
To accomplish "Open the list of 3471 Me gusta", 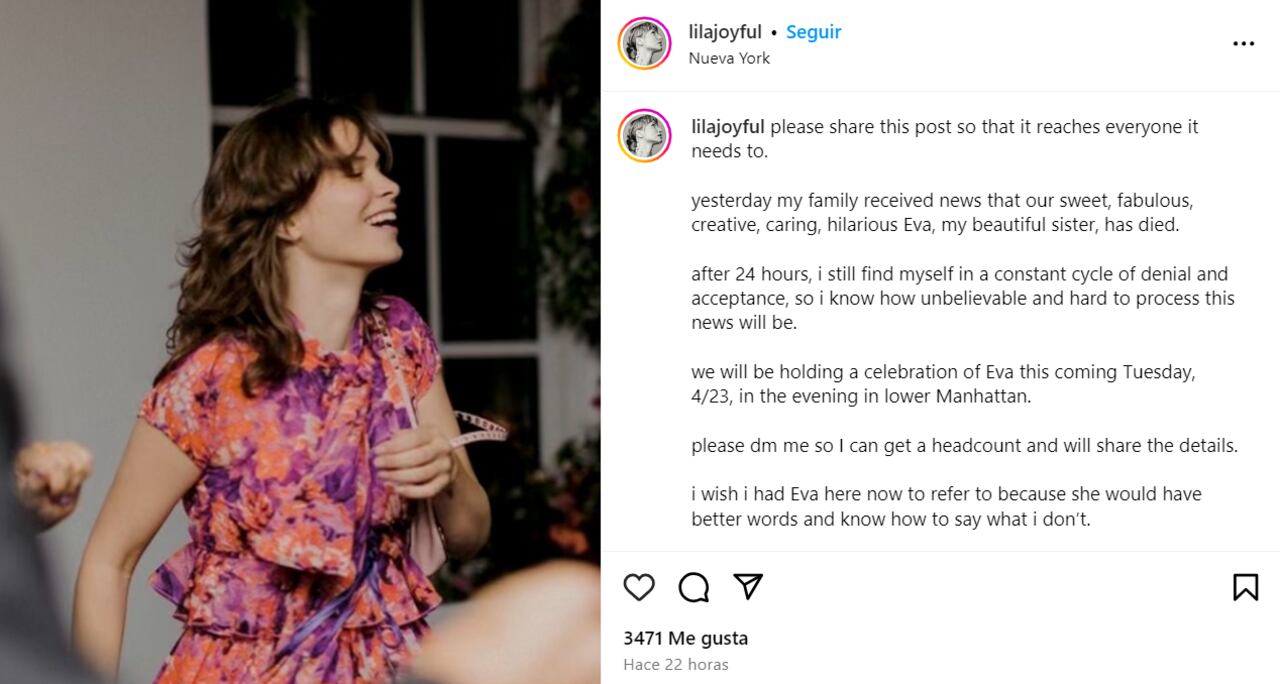I will (685, 638).
